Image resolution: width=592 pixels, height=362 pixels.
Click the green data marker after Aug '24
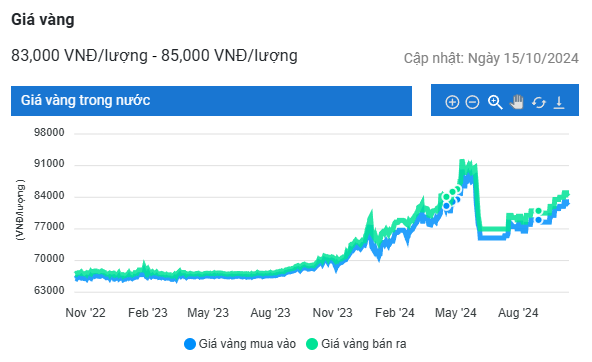(538, 211)
